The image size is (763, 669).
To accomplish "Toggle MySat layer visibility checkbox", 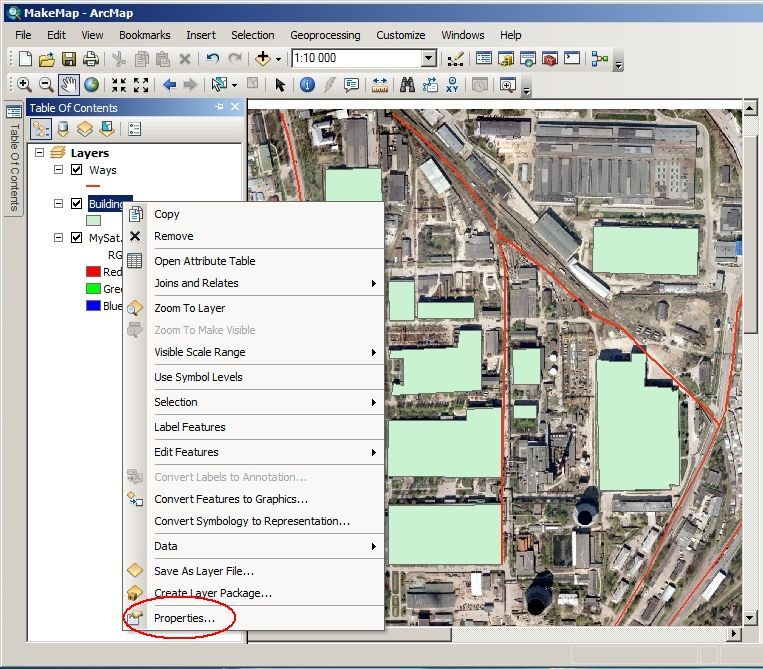I will pos(76,237).
